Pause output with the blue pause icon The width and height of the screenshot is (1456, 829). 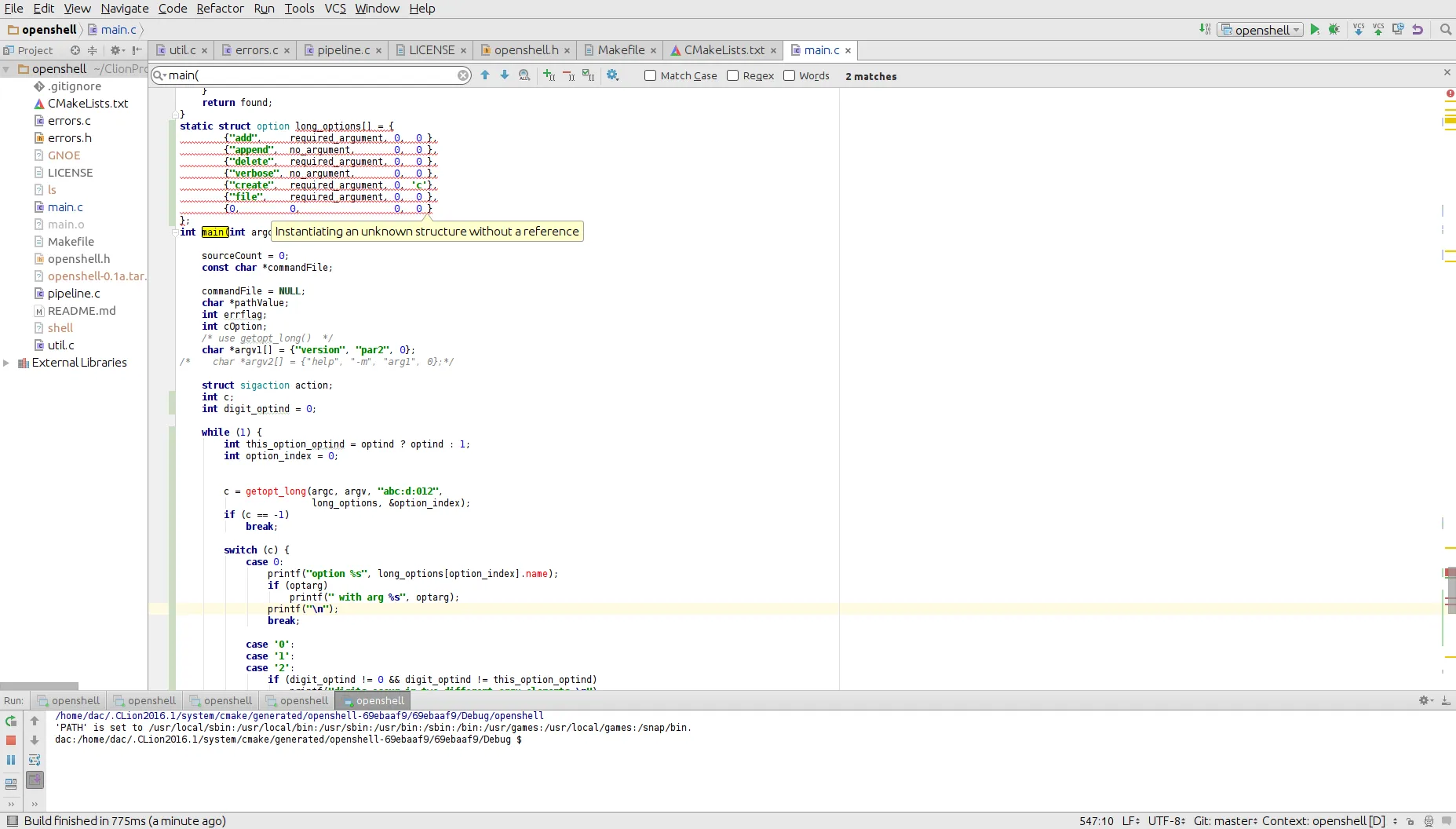coord(11,760)
